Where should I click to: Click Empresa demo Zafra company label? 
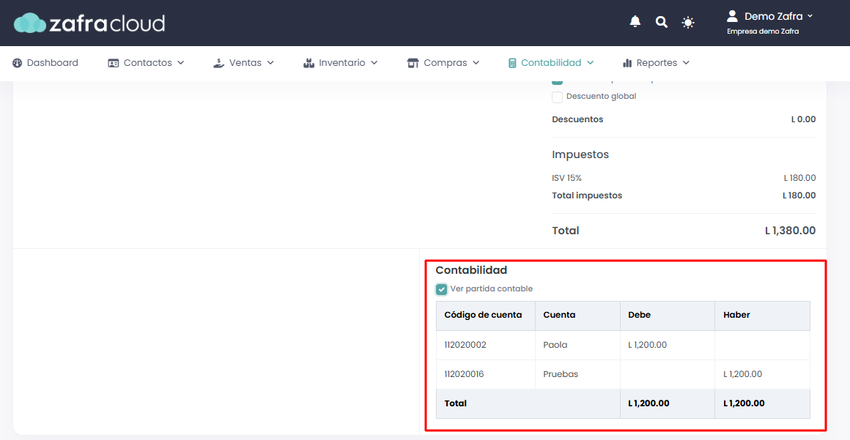763,31
